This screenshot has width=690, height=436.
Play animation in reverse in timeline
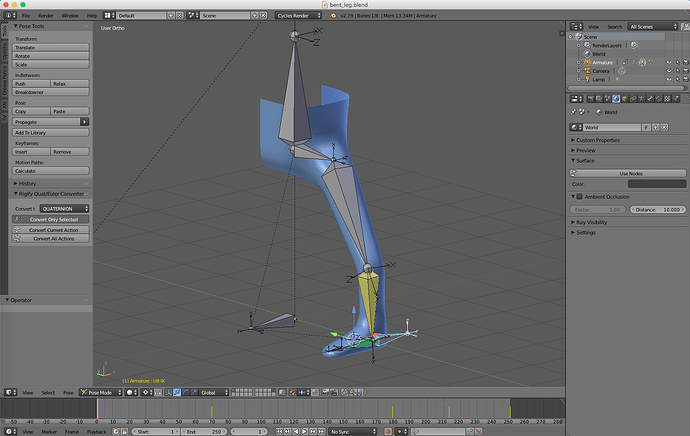[296, 432]
